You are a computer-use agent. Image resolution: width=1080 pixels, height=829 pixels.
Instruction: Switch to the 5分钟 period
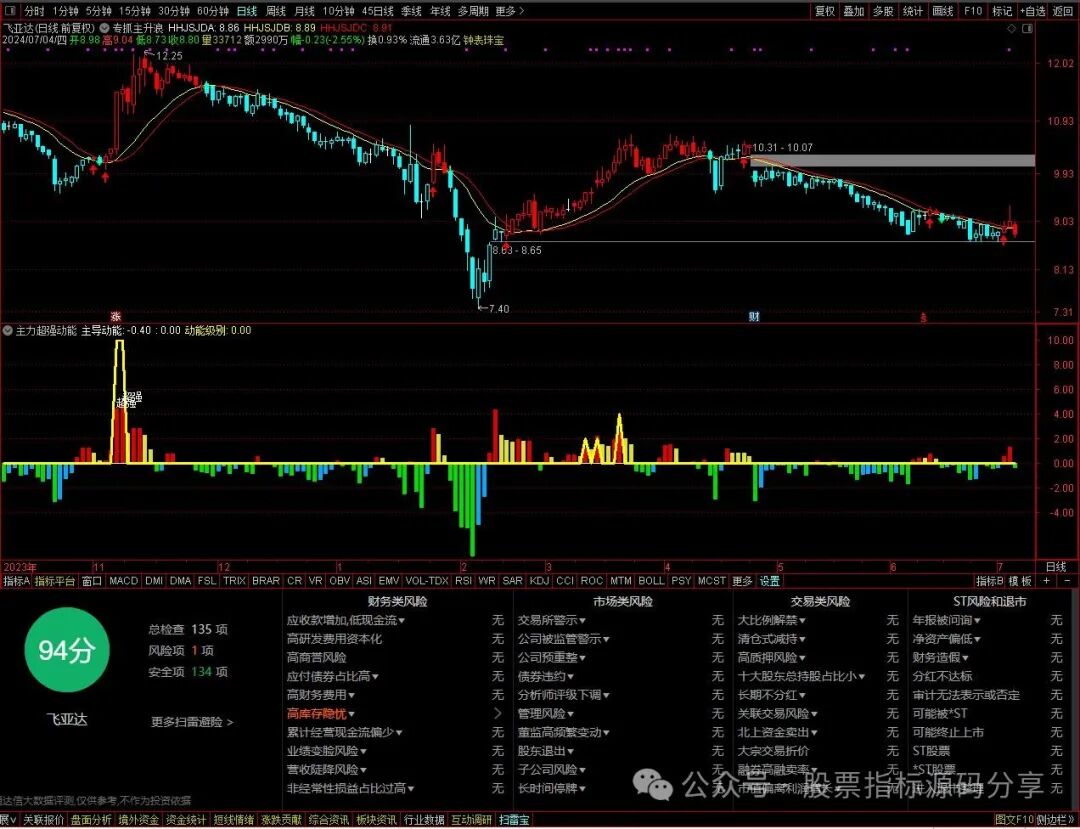[98, 11]
